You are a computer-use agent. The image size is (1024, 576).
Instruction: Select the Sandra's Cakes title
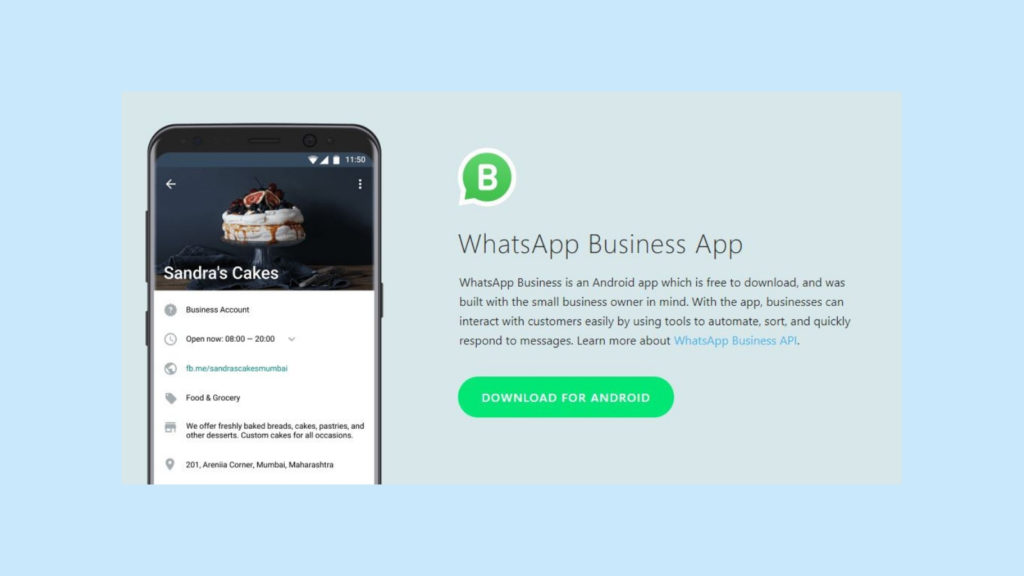click(221, 273)
